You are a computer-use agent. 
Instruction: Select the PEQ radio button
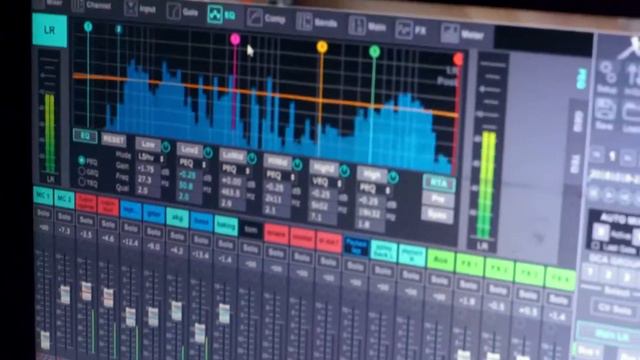click(x=82, y=160)
